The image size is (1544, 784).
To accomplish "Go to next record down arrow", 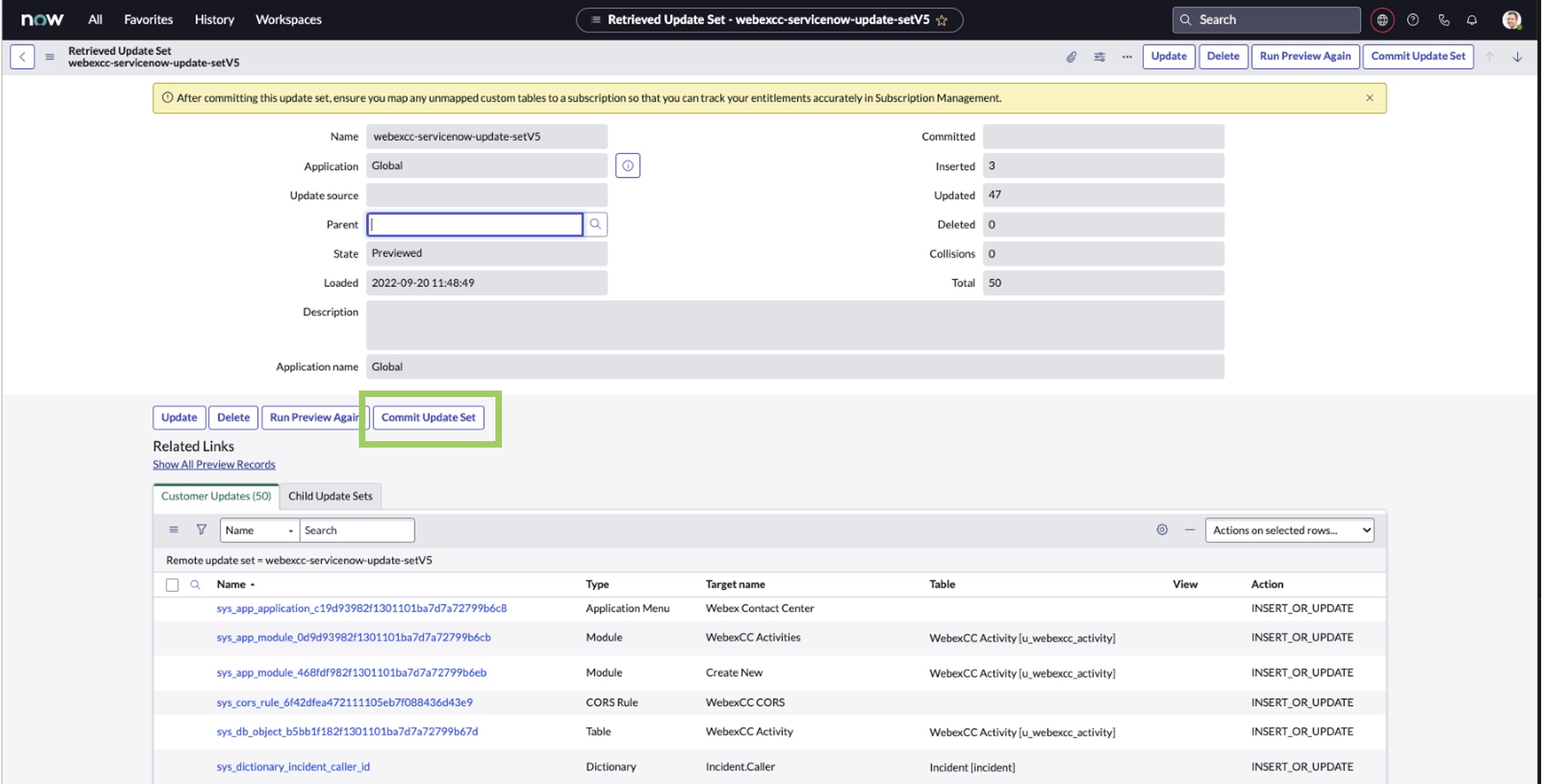I will (x=1517, y=56).
